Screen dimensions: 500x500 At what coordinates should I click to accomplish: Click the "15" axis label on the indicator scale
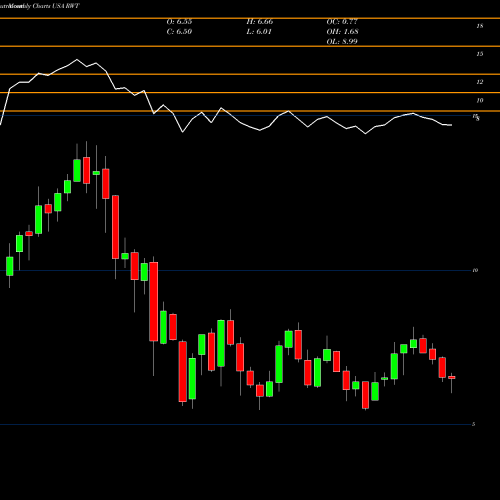click(x=480, y=54)
